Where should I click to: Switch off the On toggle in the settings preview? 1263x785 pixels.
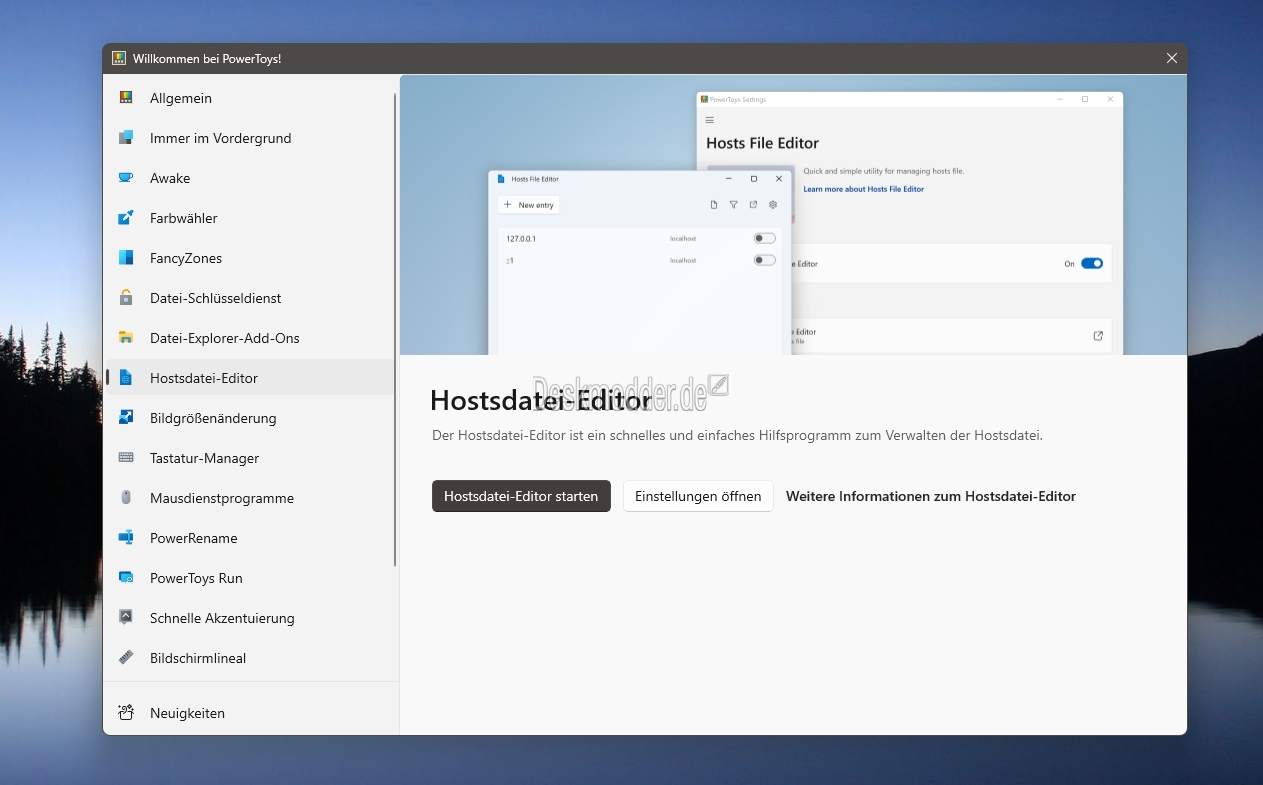click(1092, 264)
